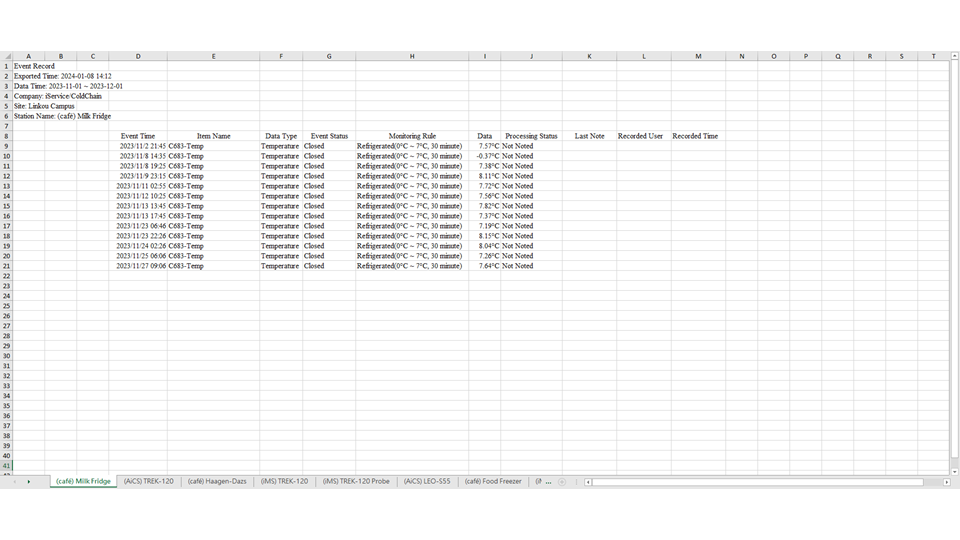This screenshot has height=540, width=960.
Task: Click the -0.37°C data cell
Action: click(x=485, y=156)
